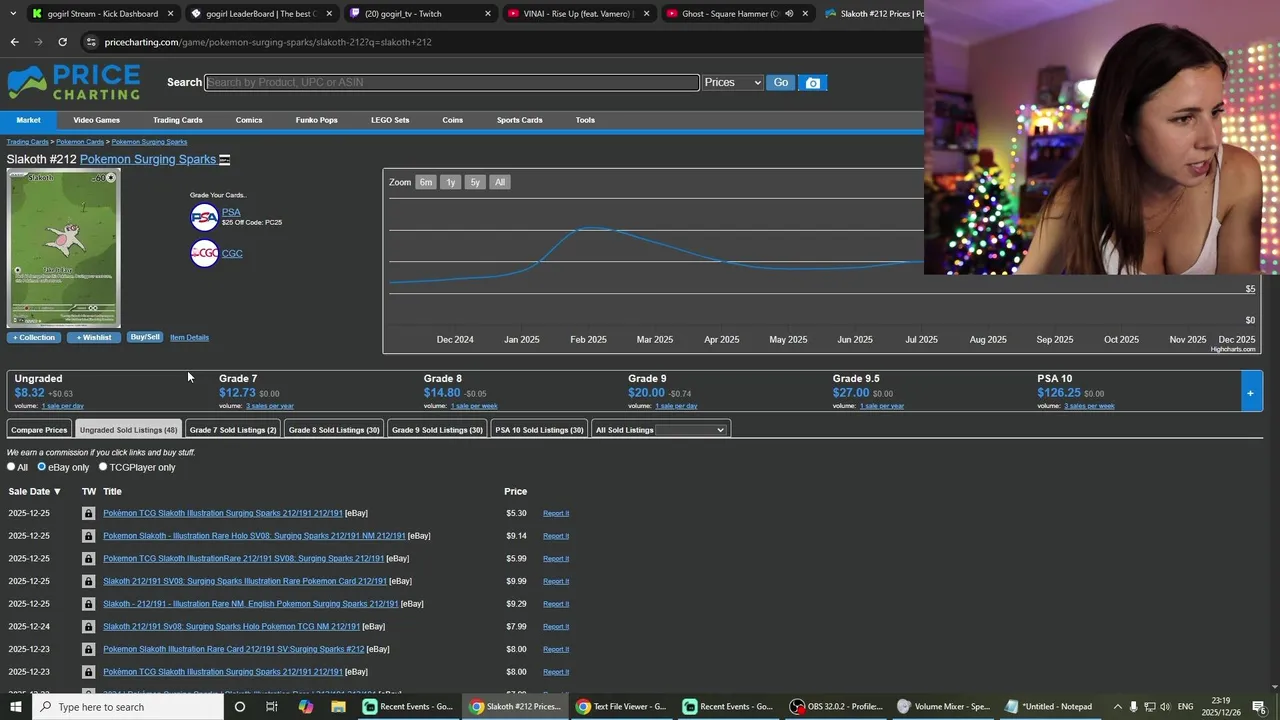Open the Windows Start menu
The height and width of the screenshot is (720, 1280).
pyautogui.click(x=15, y=707)
